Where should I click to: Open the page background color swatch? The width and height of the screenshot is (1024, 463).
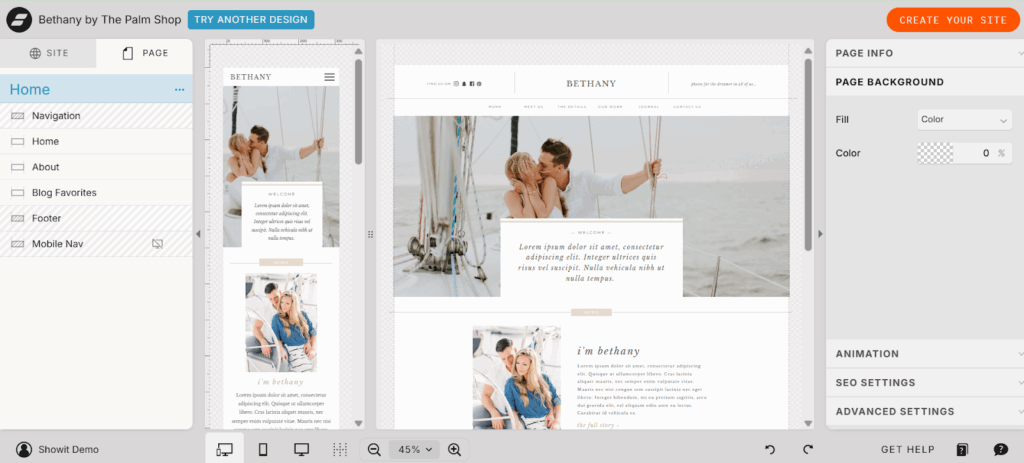coord(935,153)
